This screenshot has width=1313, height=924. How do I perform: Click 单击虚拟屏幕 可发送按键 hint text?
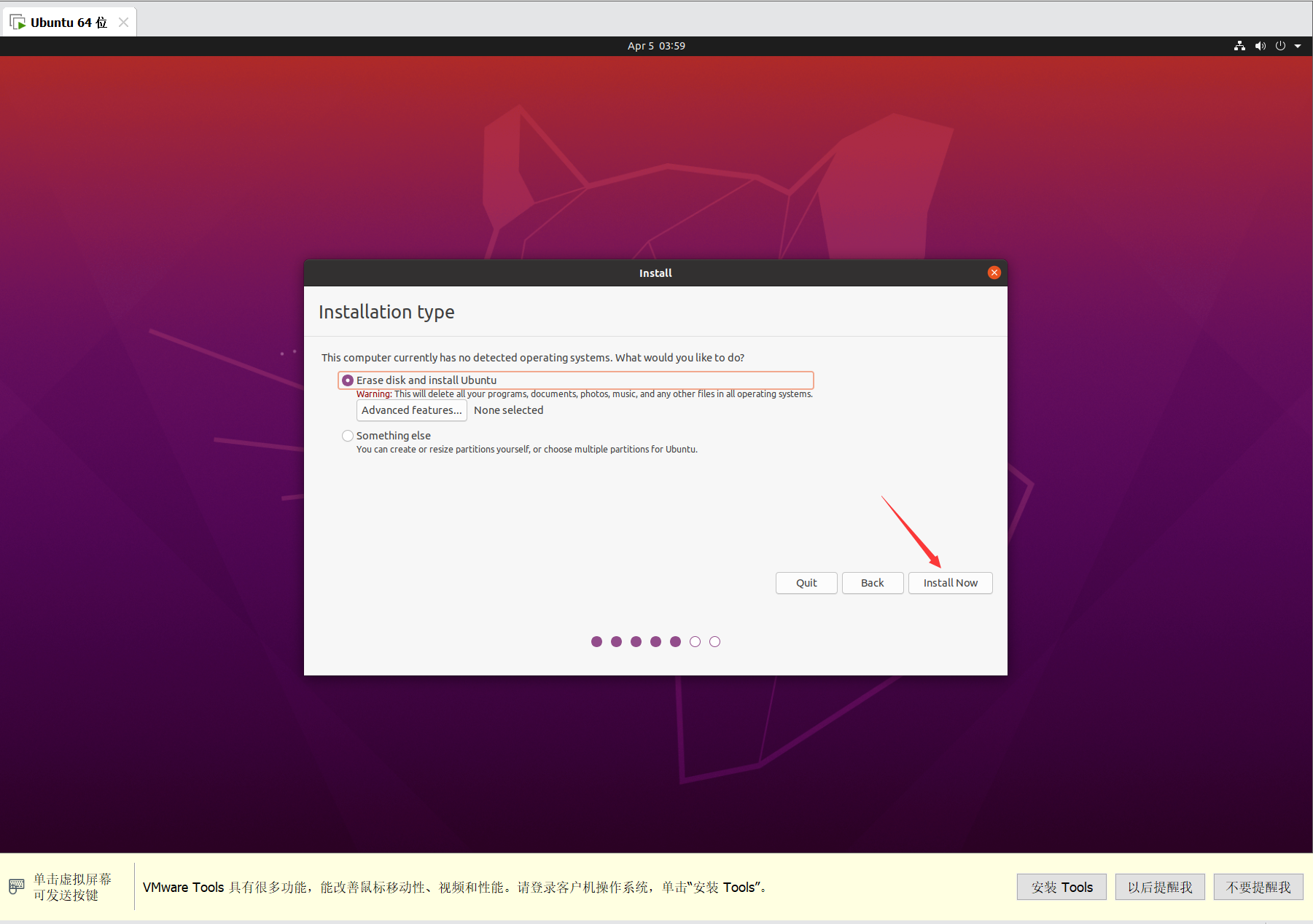pyautogui.click(x=72, y=887)
